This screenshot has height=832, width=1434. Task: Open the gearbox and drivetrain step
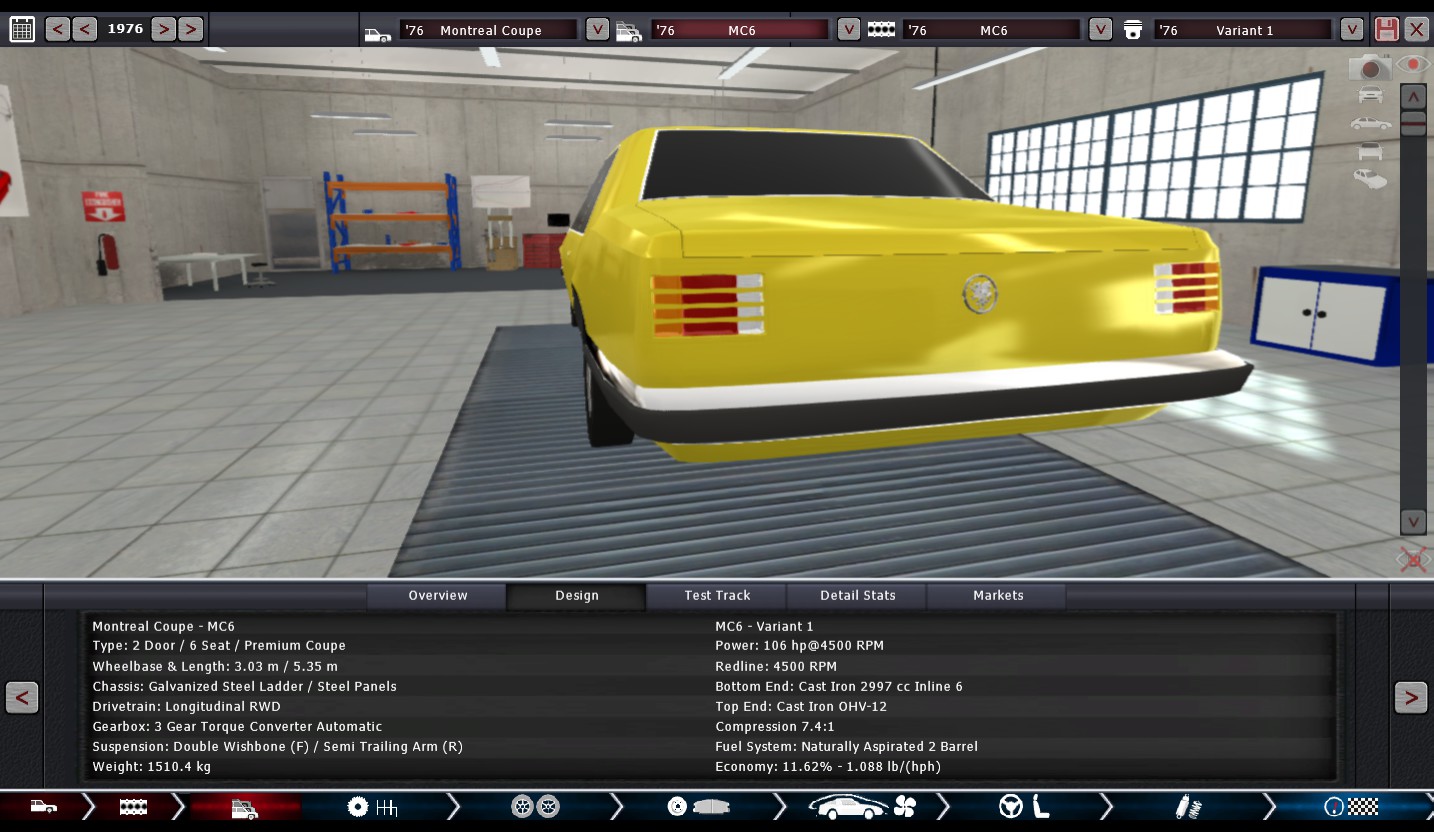[x=372, y=807]
